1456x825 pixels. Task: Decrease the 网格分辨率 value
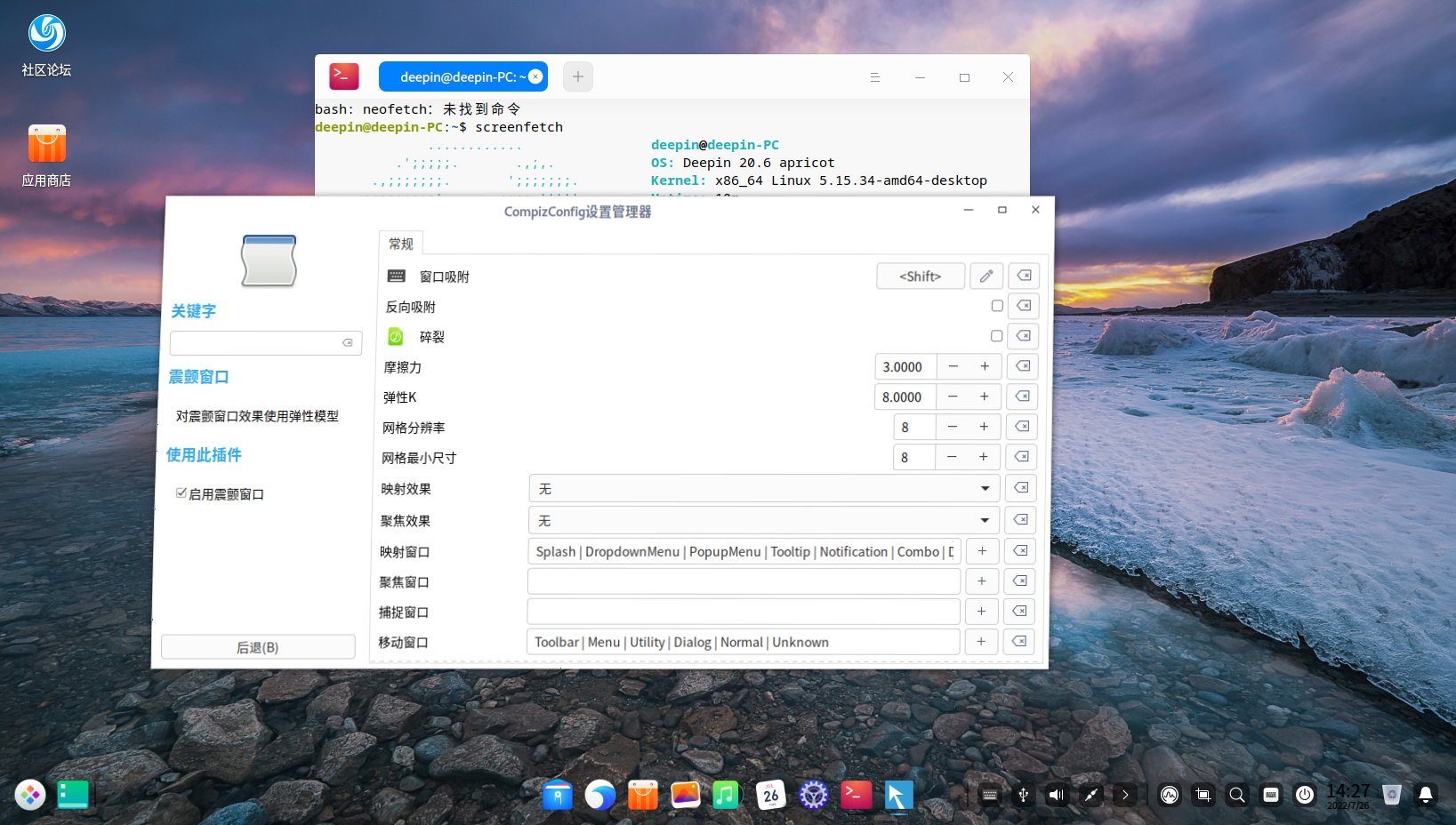[953, 427]
